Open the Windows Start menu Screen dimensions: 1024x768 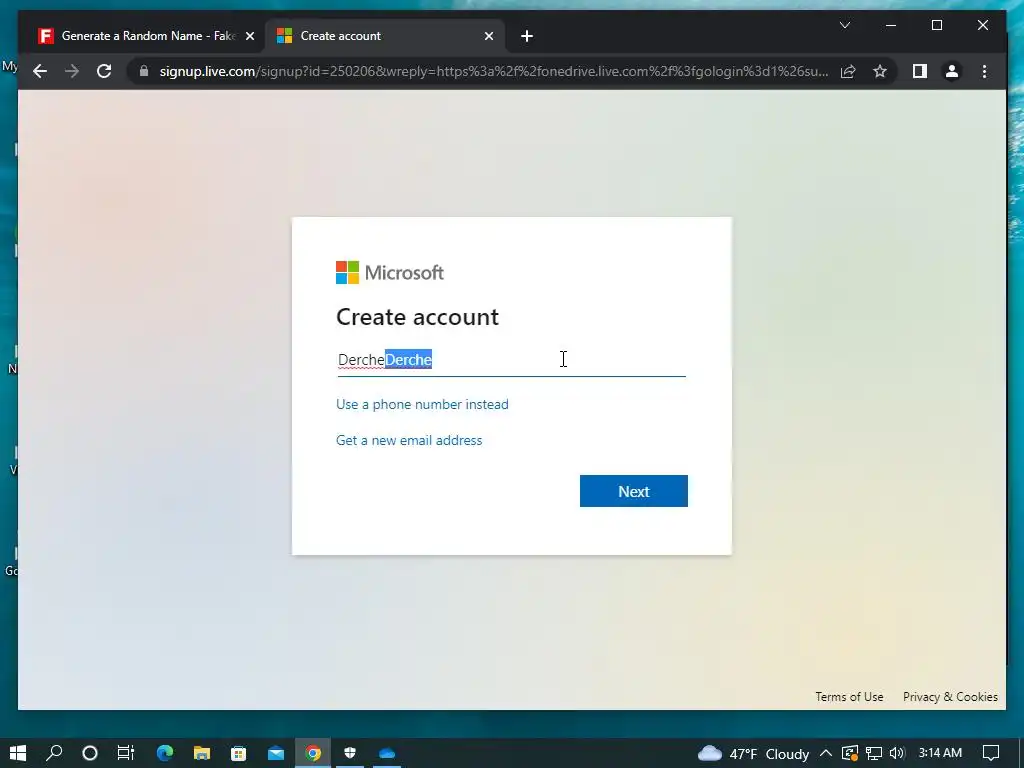(x=18, y=753)
